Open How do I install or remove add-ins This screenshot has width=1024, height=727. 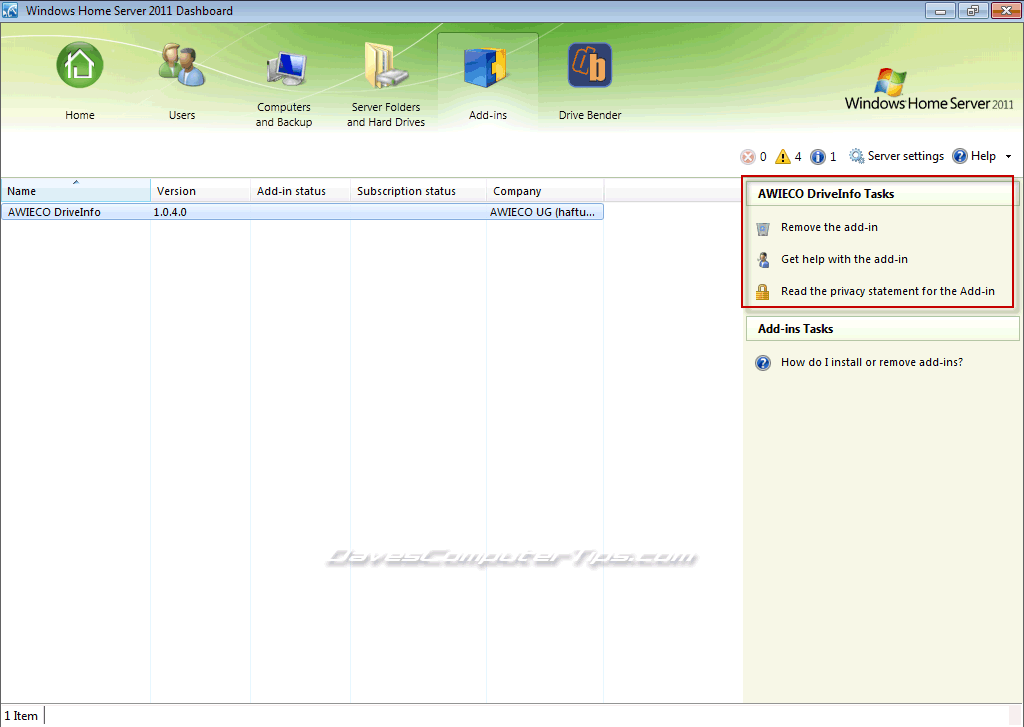click(x=872, y=363)
